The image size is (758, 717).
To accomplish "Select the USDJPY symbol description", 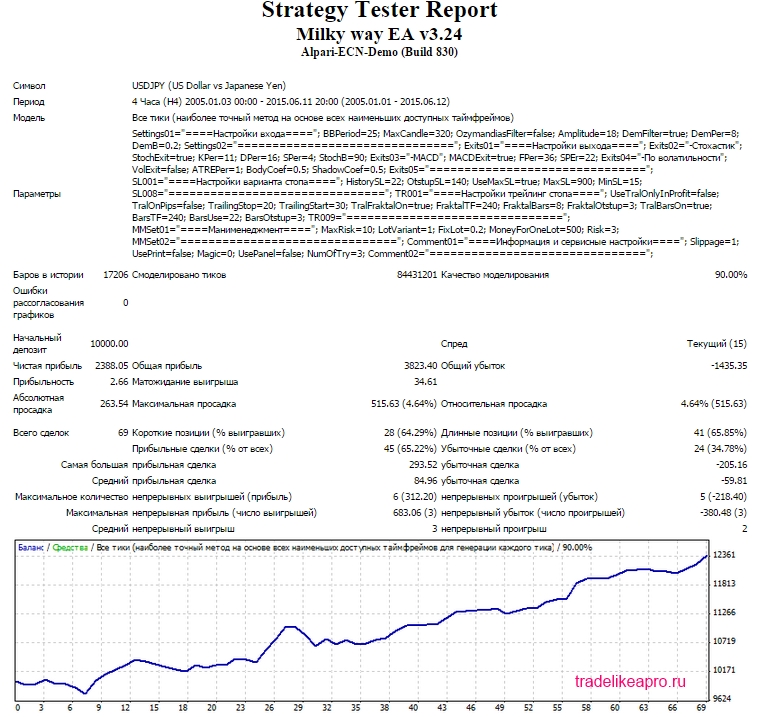I will pos(209,86).
